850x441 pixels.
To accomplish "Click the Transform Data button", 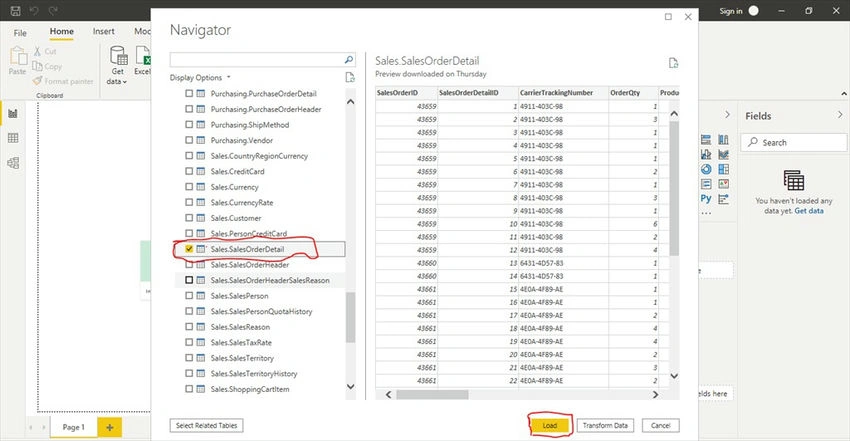I will point(605,425).
